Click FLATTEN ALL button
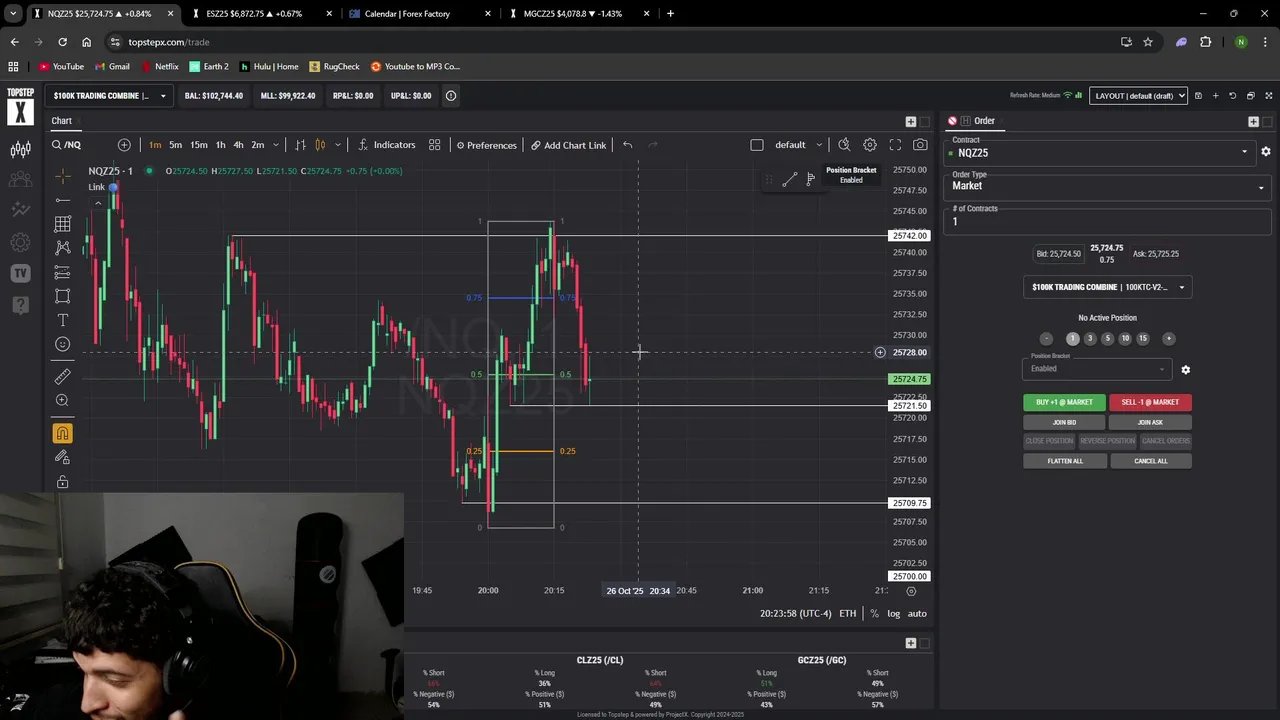1280x720 pixels. (x=1064, y=461)
